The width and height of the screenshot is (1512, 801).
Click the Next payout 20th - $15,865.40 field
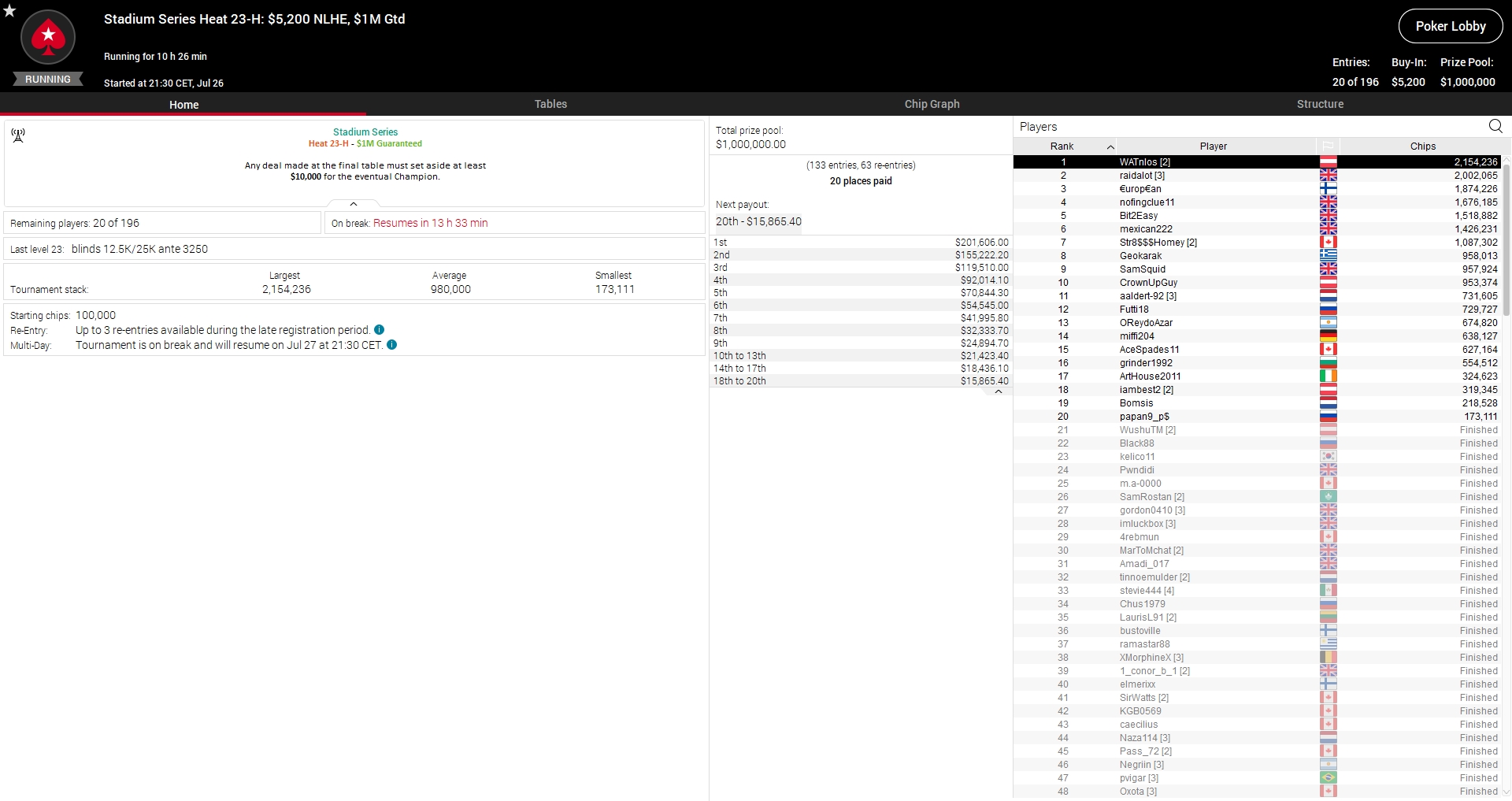point(758,221)
